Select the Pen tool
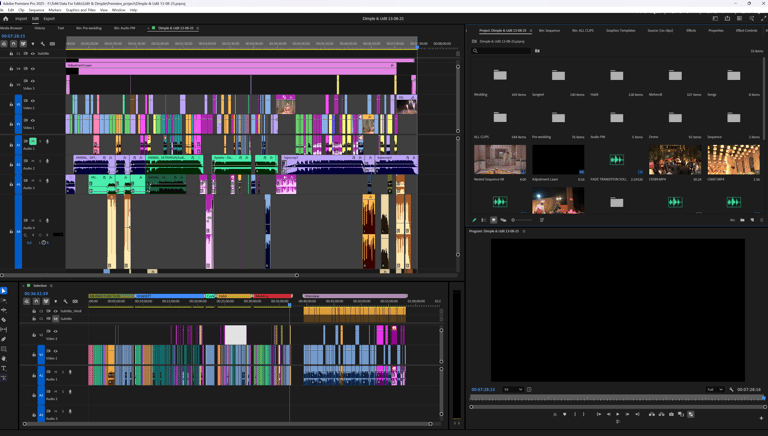Image resolution: width=768 pixels, height=436 pixels. [x=4, y=339]
